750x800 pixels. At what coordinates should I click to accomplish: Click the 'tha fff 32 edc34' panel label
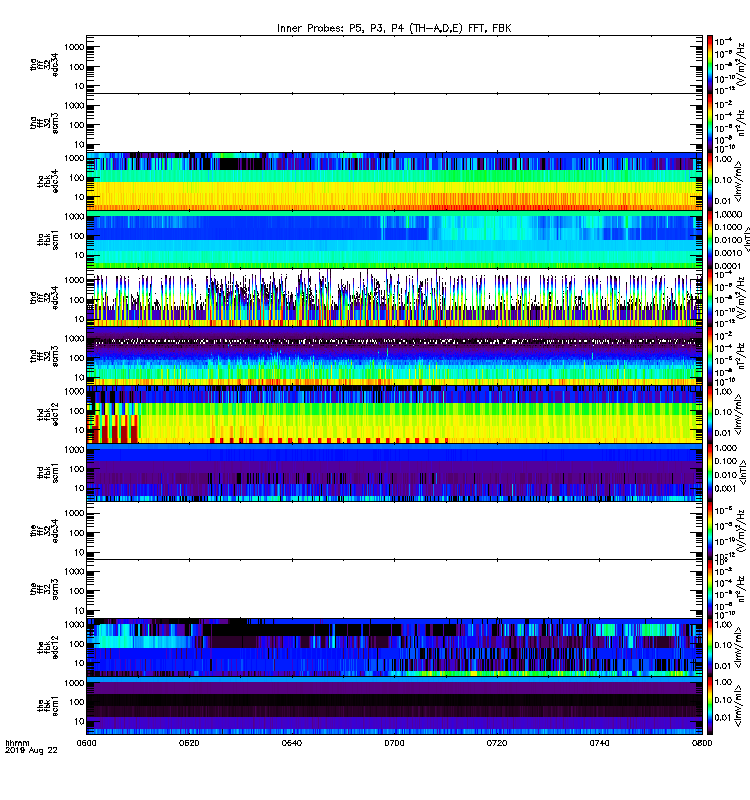click(44, 64)
